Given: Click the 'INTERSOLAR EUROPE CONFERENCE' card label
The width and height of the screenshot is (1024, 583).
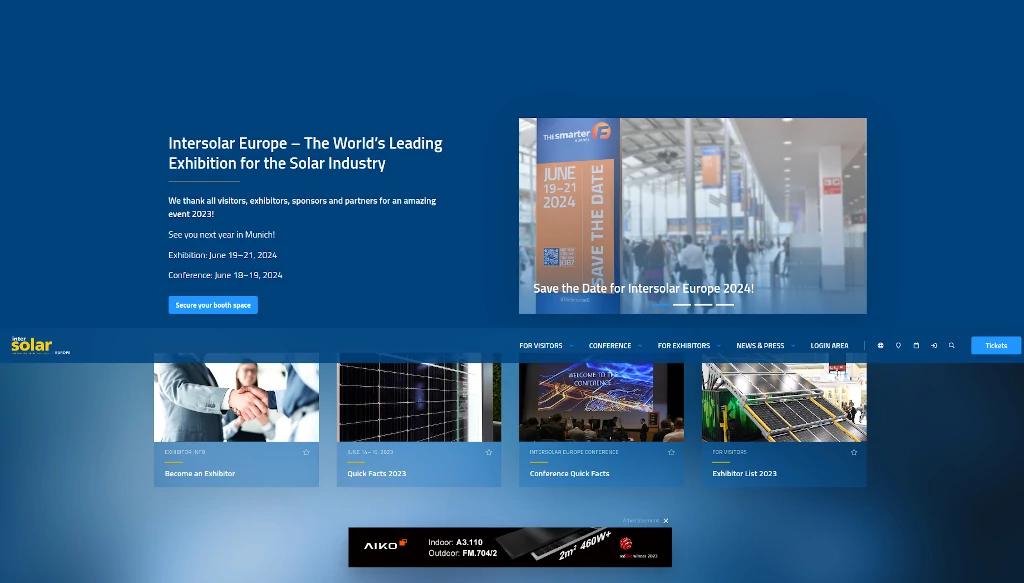Looking at the screenshot, I should click(574, 452).
